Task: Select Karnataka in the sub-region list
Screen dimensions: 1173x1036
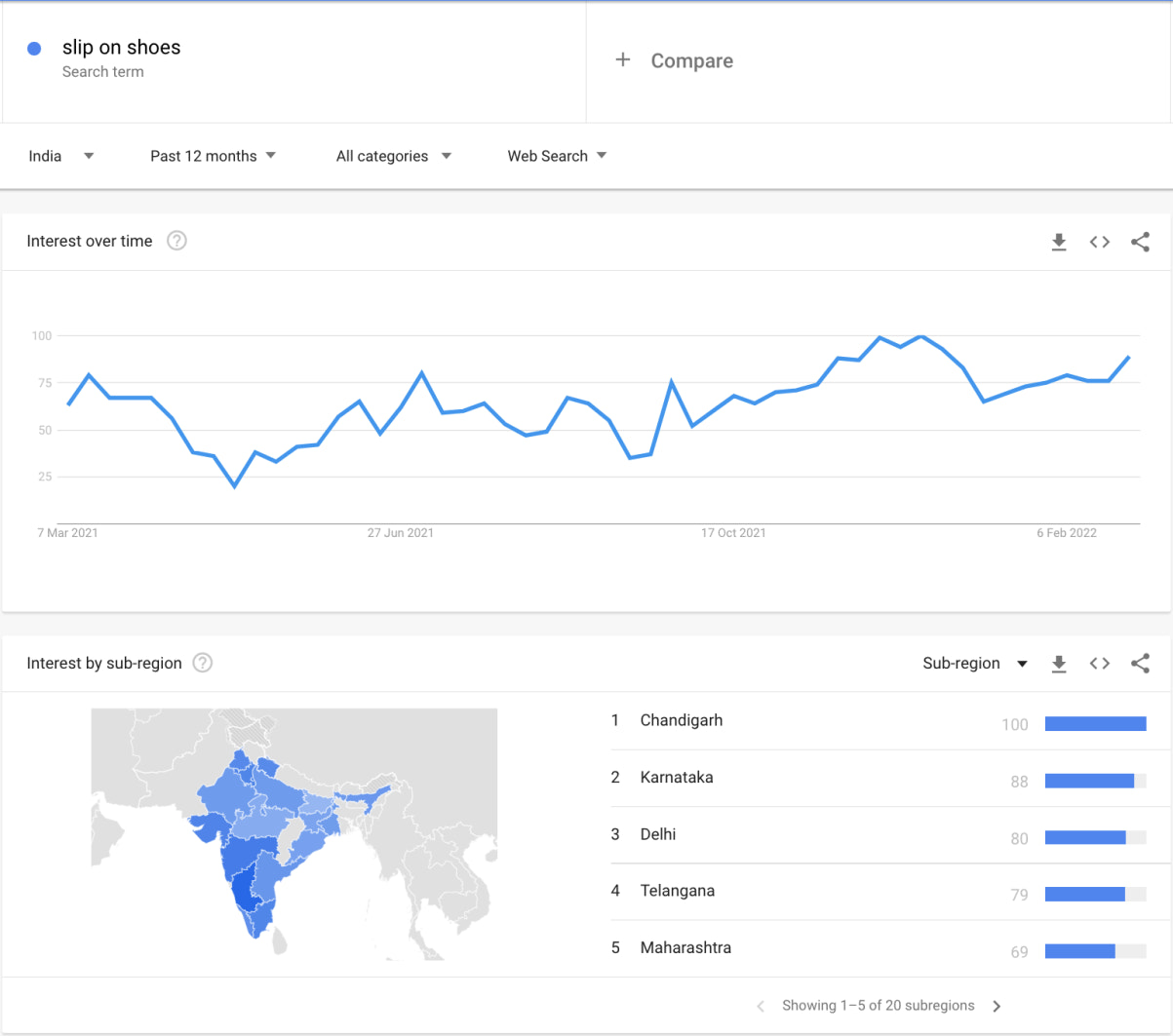Action: click(677, 778)
